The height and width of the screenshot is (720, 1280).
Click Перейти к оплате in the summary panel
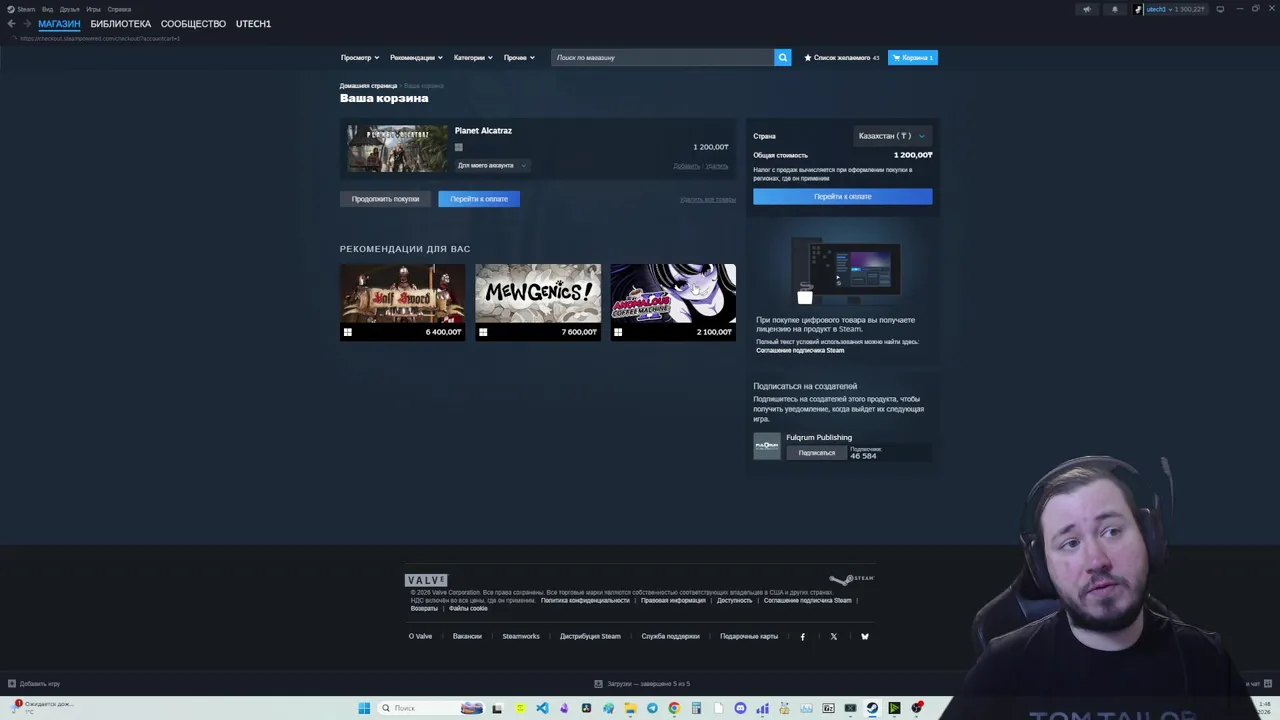842,196
